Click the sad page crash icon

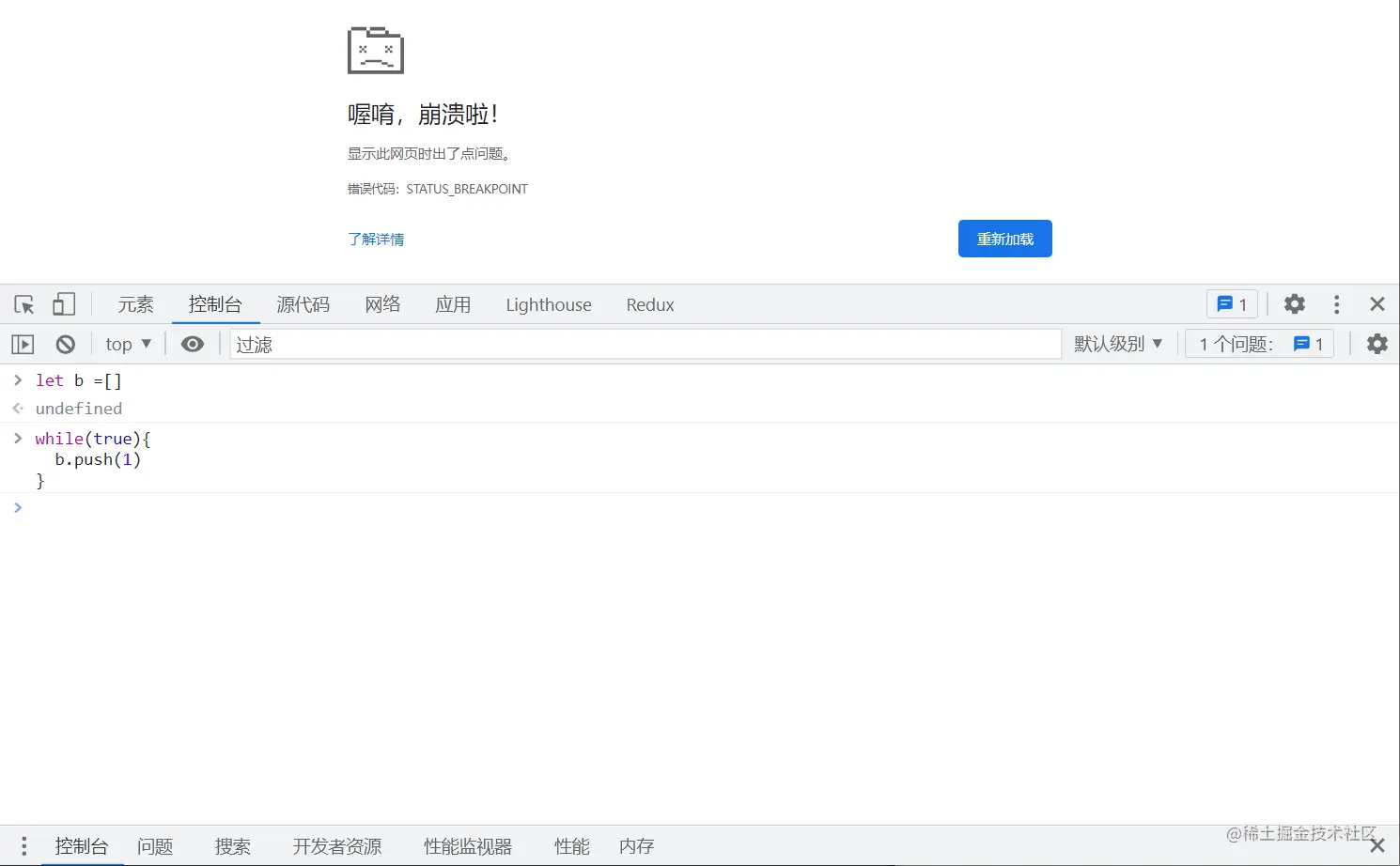pyautogui.click(x=376, y=50)
